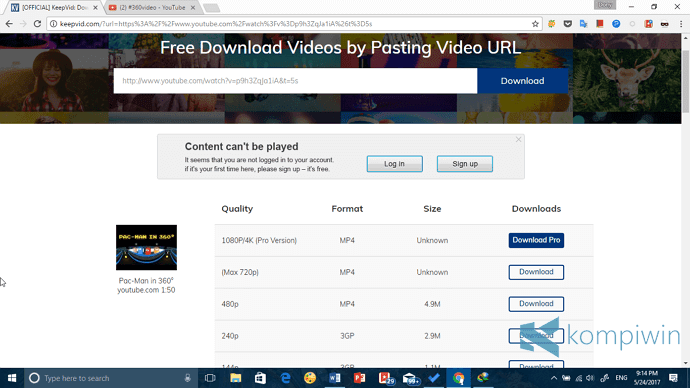Open the paint palette app in taskbar
690x388 pixels.
coord(310,378)
